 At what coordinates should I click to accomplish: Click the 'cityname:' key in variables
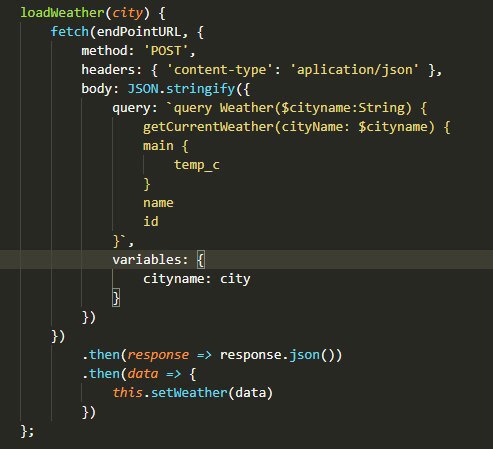(177, 279)
